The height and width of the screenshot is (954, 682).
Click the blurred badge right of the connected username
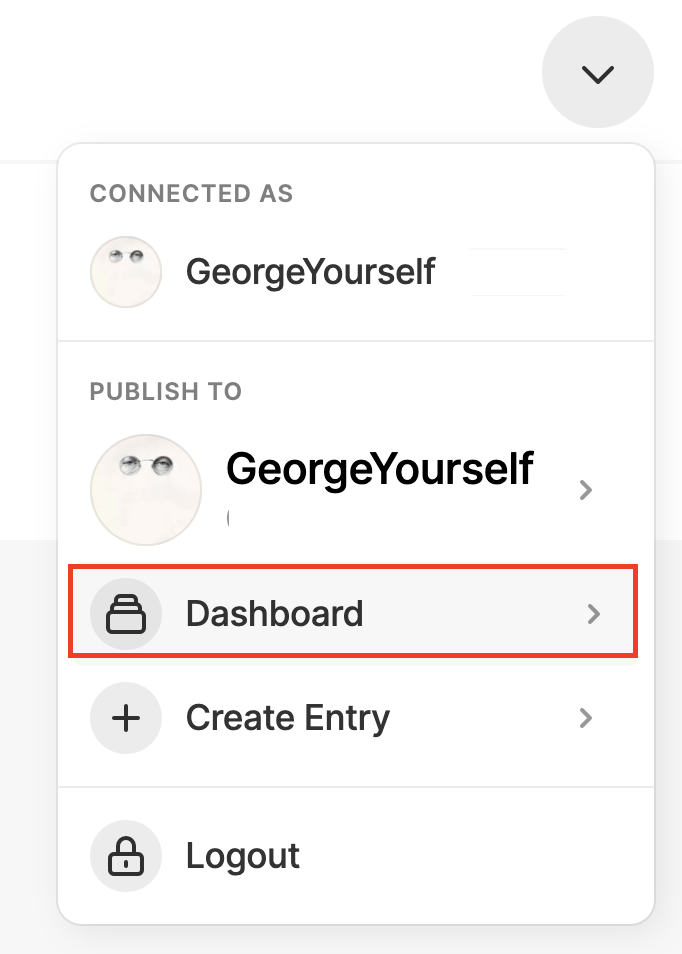click(518, 272)
